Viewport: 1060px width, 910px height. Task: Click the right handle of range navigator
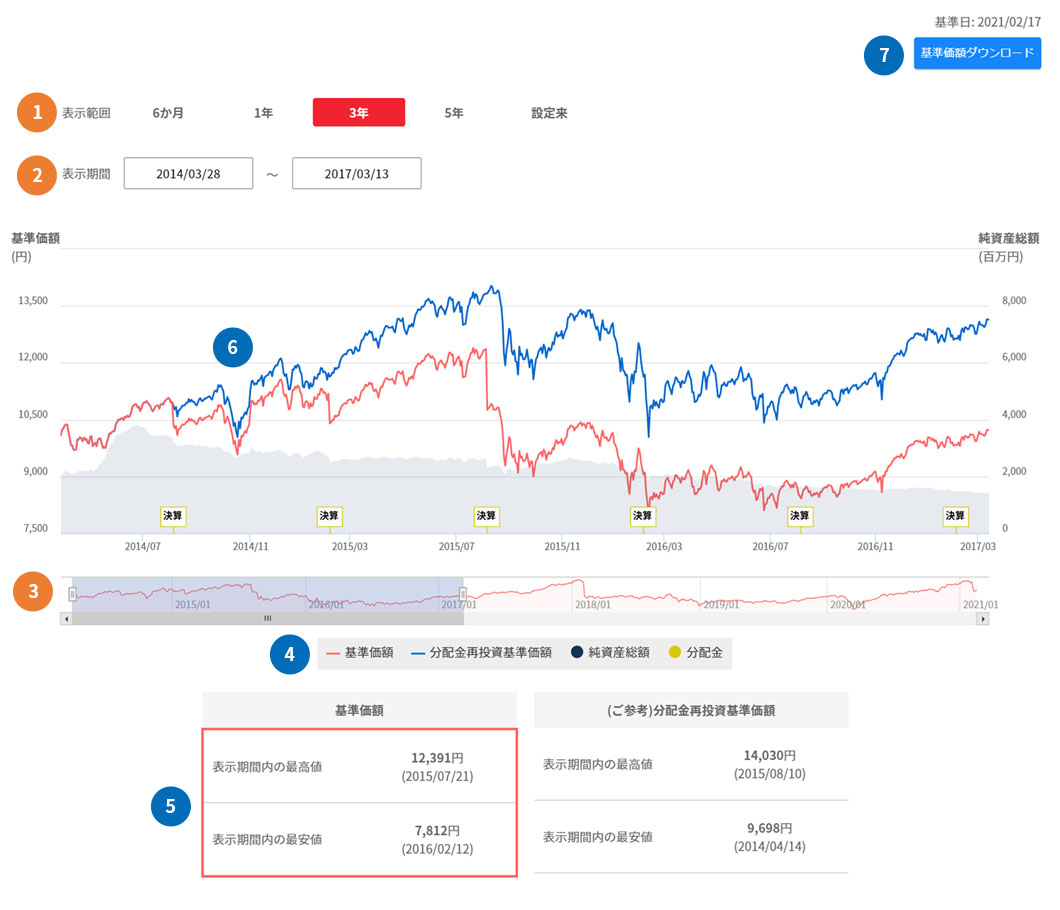(x=463, y=594)
